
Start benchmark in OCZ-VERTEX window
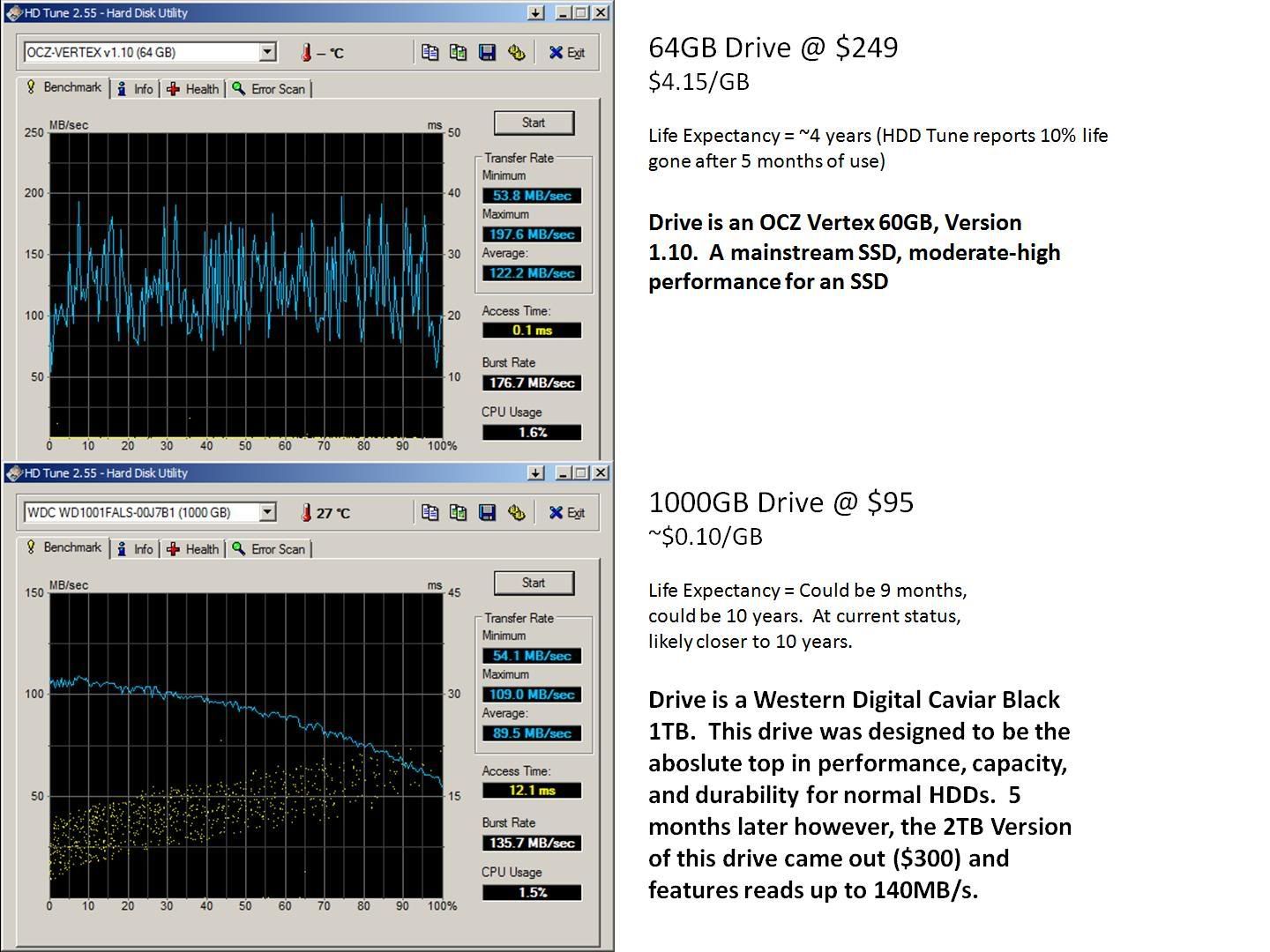(x=534, y=123)
